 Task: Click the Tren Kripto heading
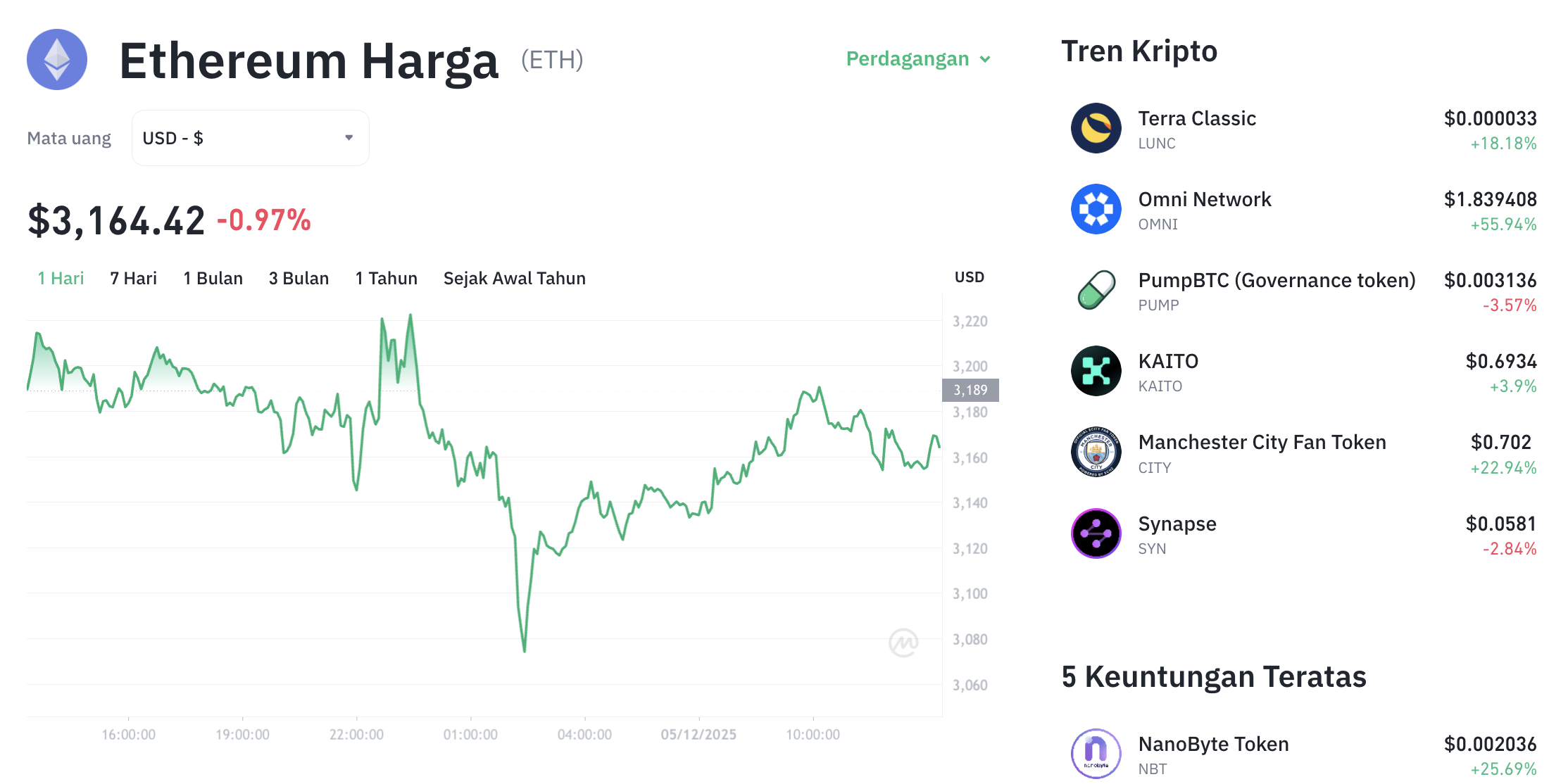coord(1139,51)
